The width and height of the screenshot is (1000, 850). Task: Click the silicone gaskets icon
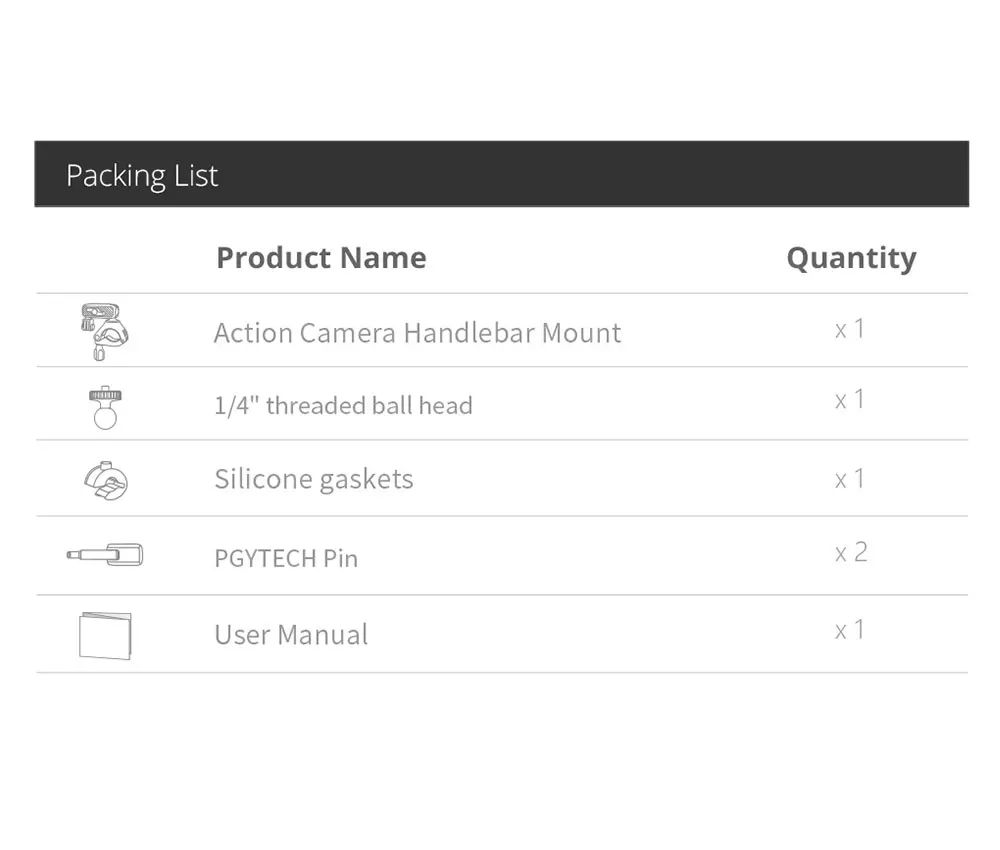[106, 480]
